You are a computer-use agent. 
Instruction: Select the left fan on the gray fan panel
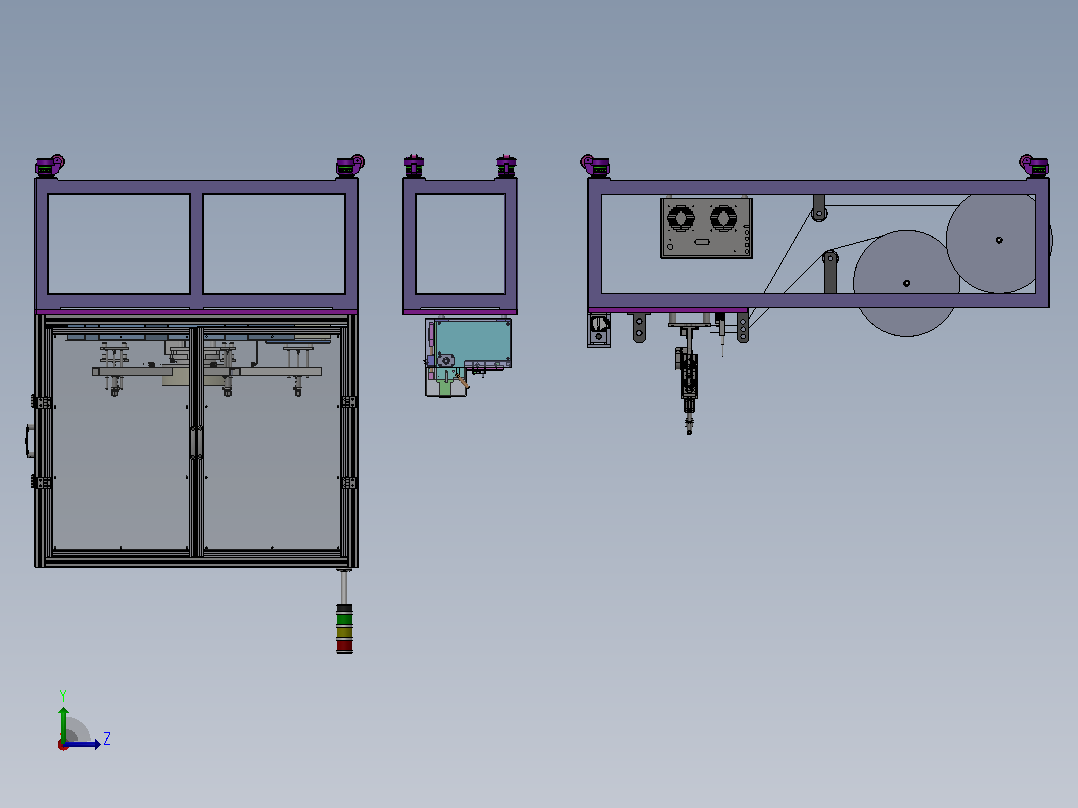point(680,219)
